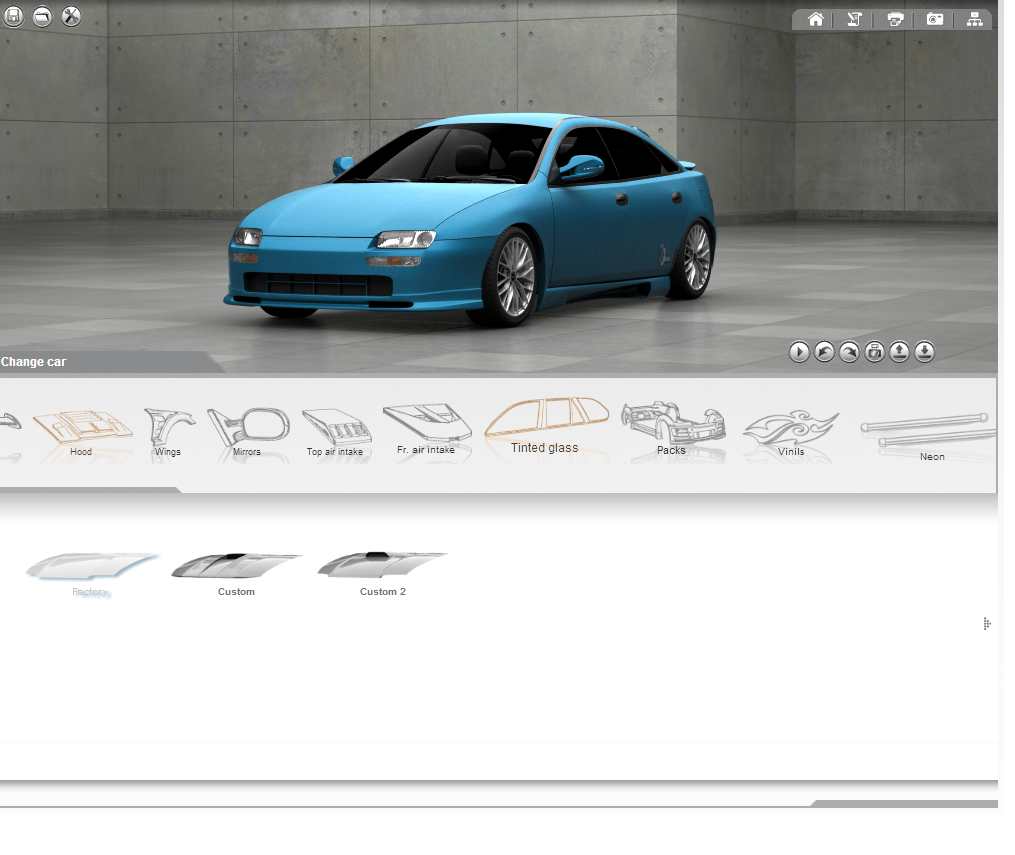Open the folder load icon
The height and width of the screenshot is (855, 1015).
tap(42, 17)
